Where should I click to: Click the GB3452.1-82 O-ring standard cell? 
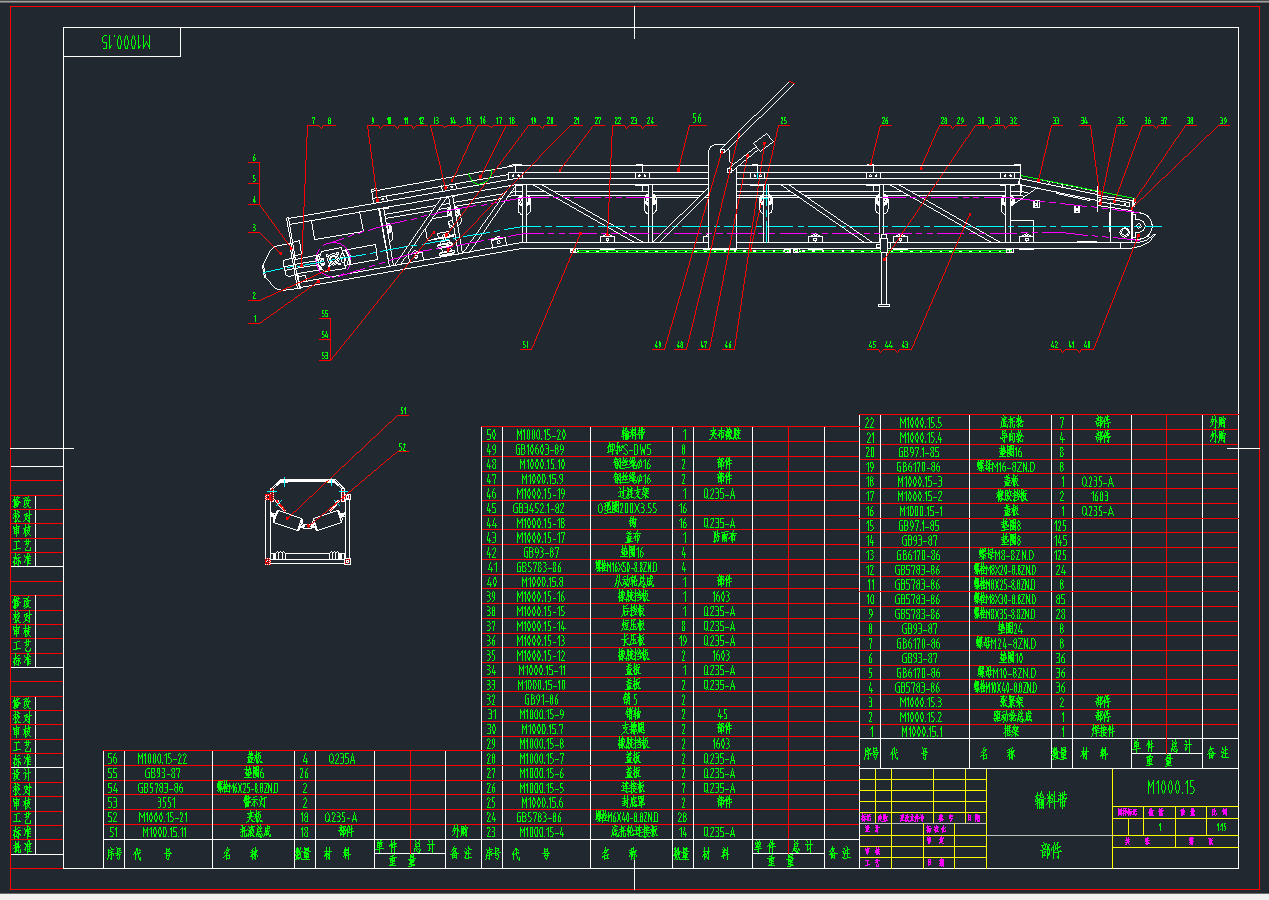click(541, 508)
